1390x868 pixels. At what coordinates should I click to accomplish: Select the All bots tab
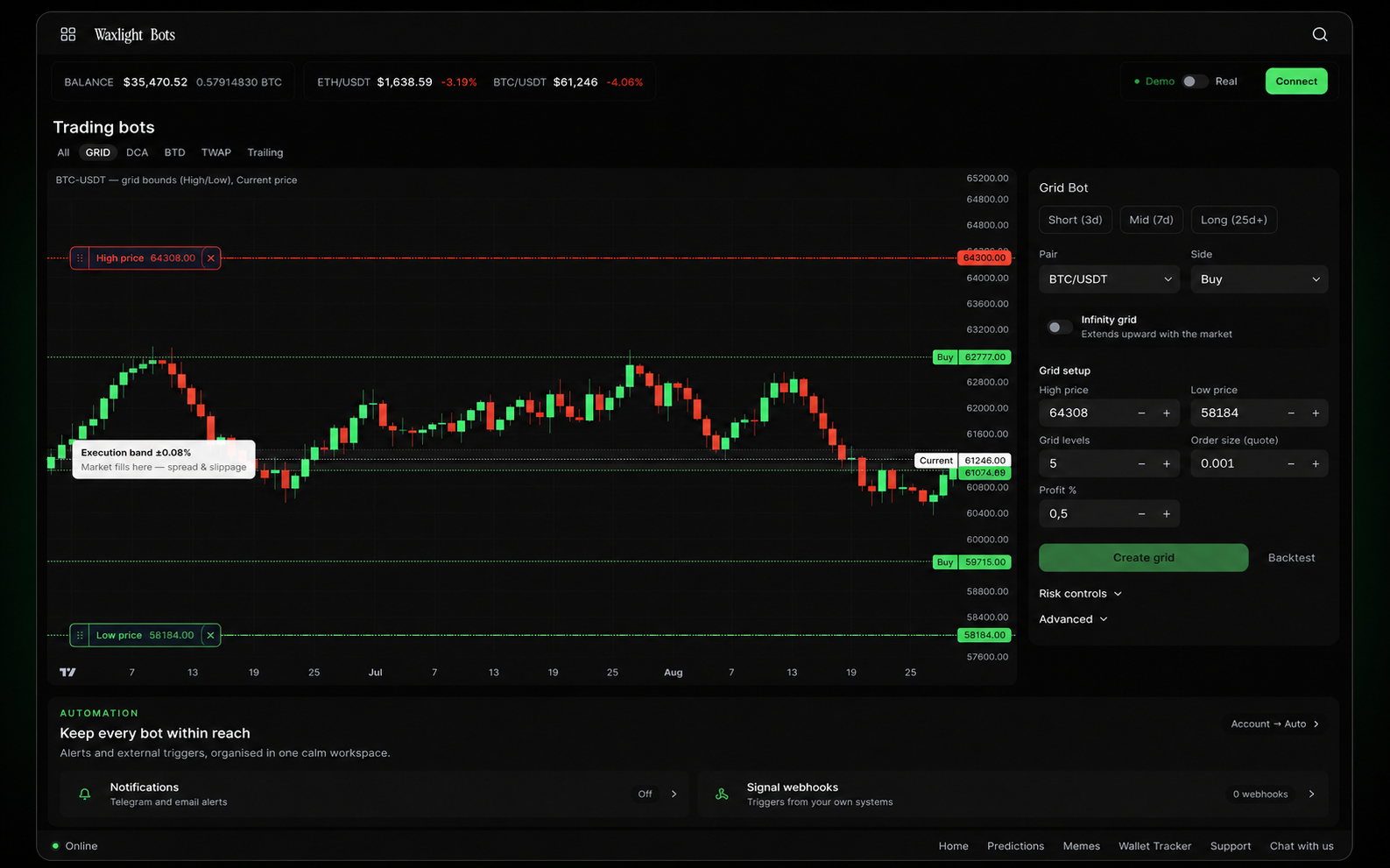(63, 152)
